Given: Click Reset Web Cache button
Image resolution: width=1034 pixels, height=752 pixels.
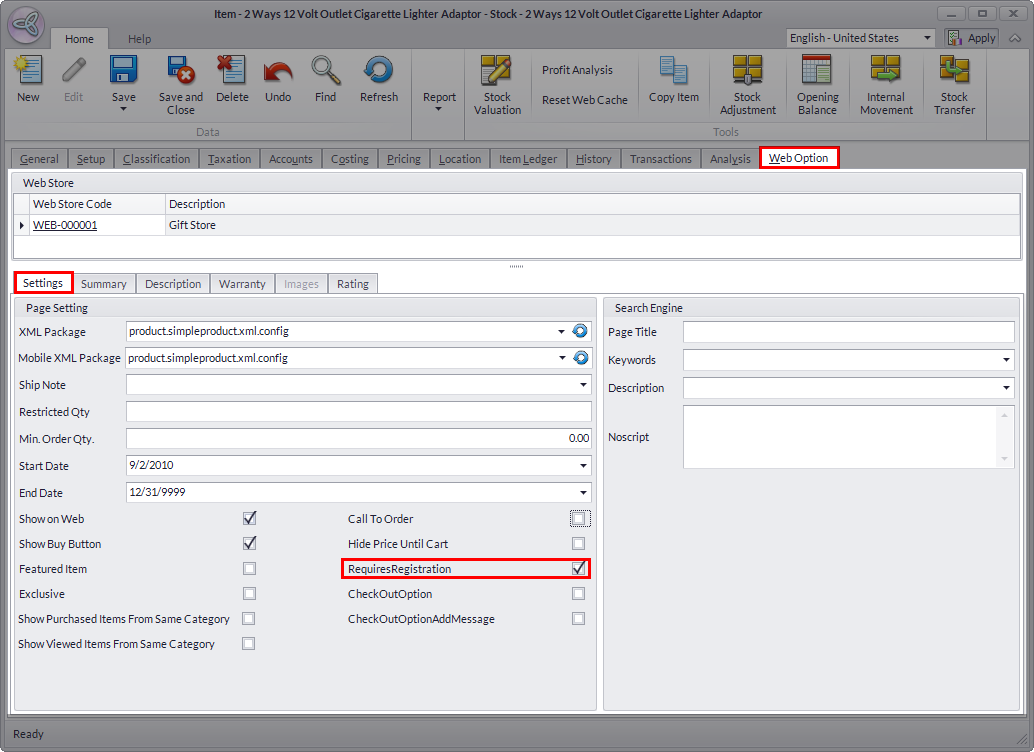Looking at the screenshot, I should (584, 100).
